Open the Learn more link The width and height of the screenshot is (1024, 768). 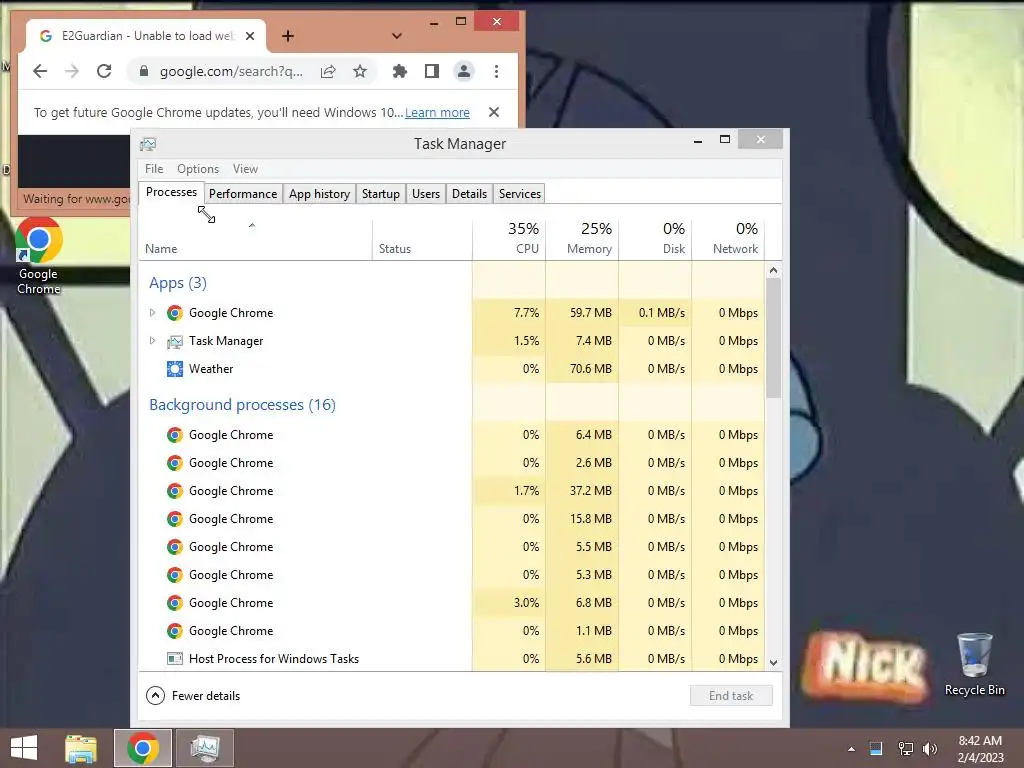click(437, 112)
